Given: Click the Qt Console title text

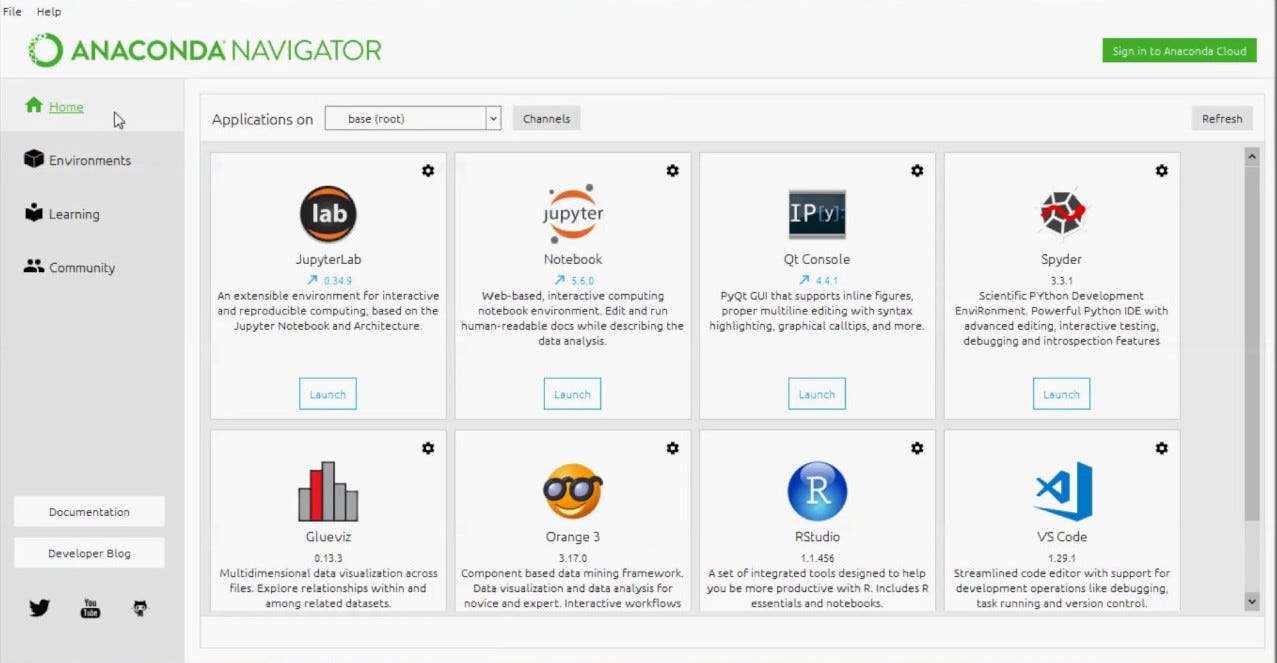Looking at the screenshot, I should [817, 259].
